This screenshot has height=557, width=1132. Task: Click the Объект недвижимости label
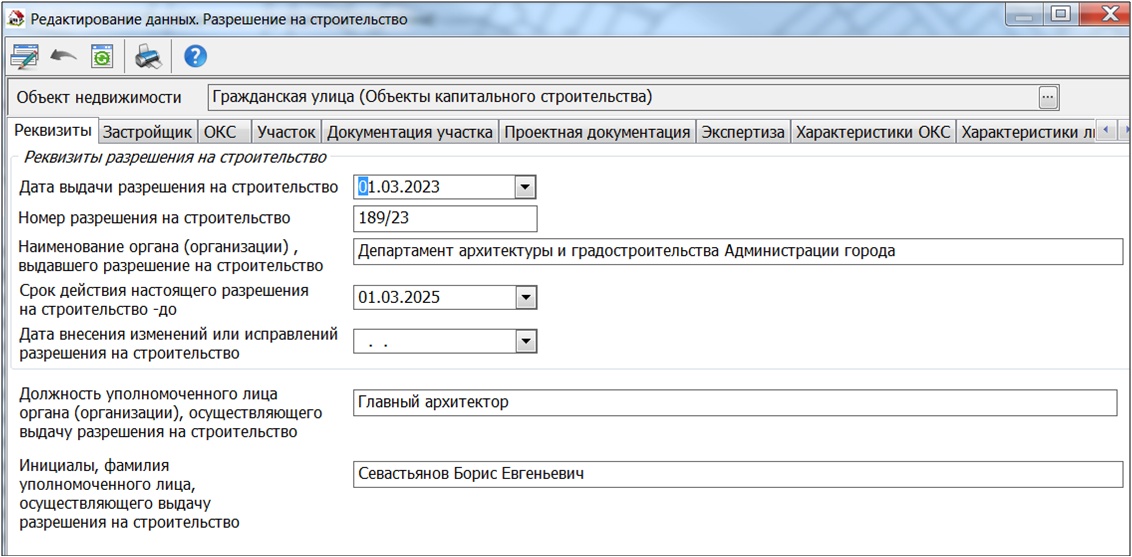pyautogui.click(x=100, y=97)
